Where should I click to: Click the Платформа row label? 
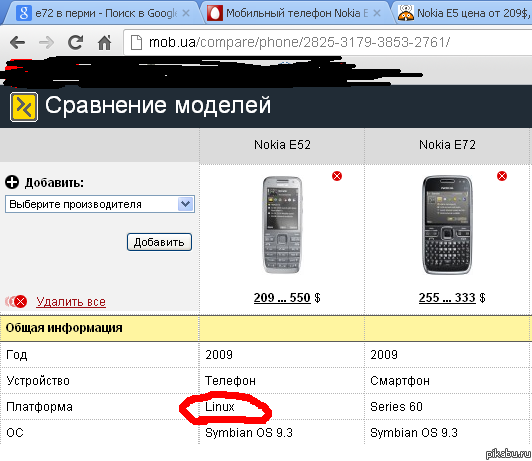pos(39,407)
